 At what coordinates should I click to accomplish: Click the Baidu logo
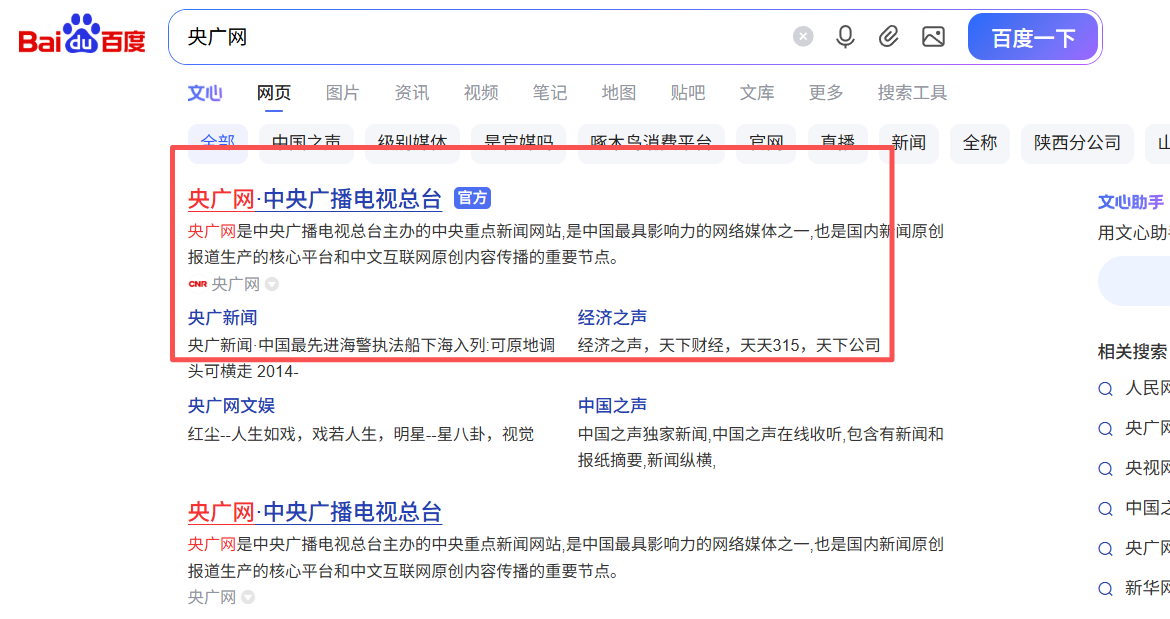[82, 37]
